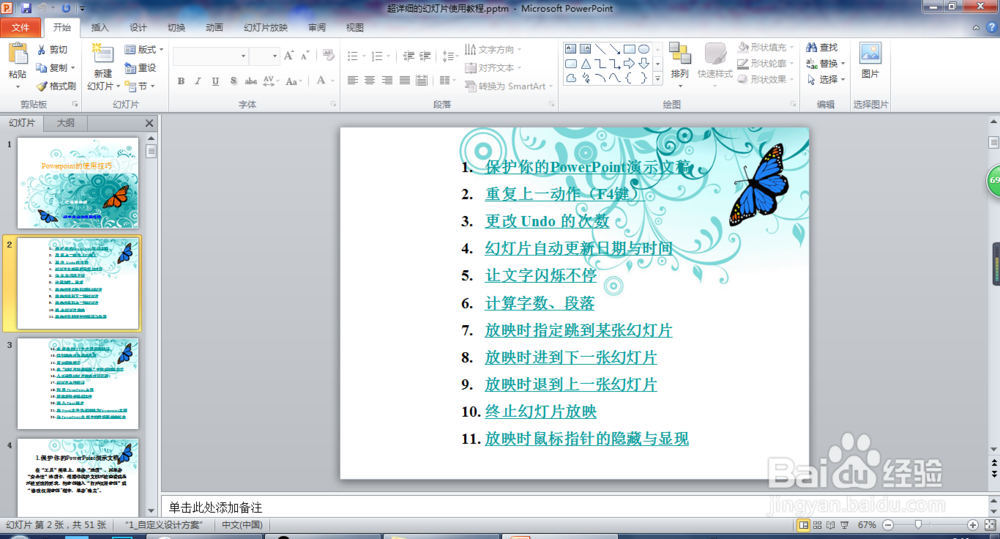Click Shape Outline (形状轮廓) button
1000x539 pixels.
coord(763,63)
